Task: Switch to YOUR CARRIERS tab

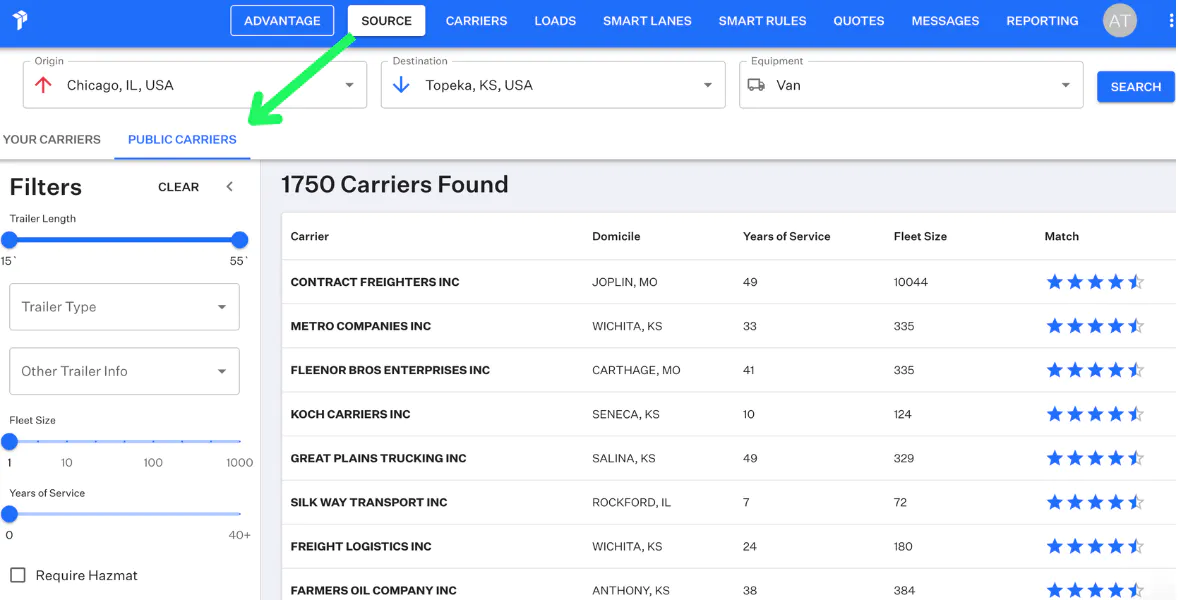Action: [x=52, y=140]
